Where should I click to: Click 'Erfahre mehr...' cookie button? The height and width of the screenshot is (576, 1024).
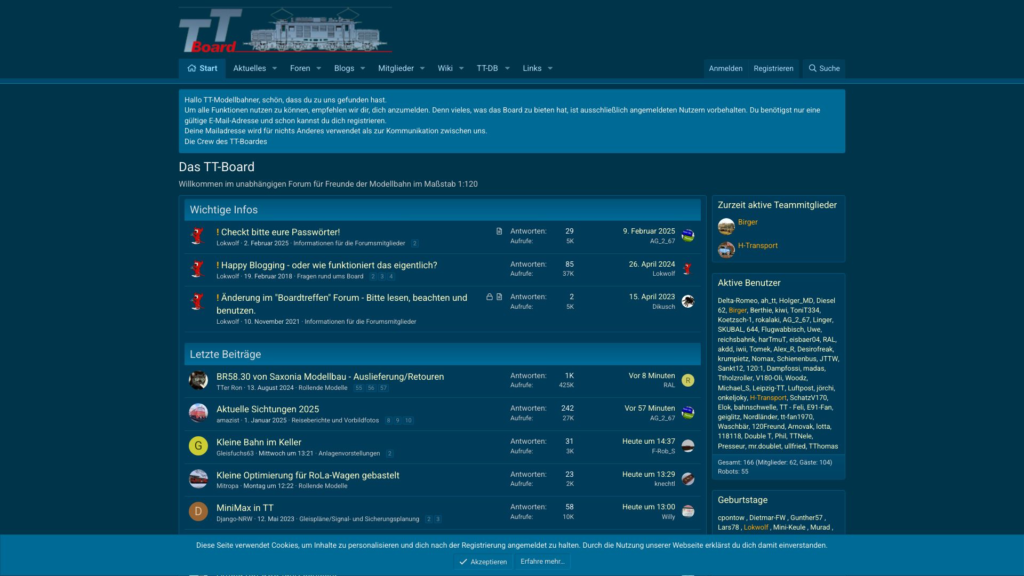[542, 562]
